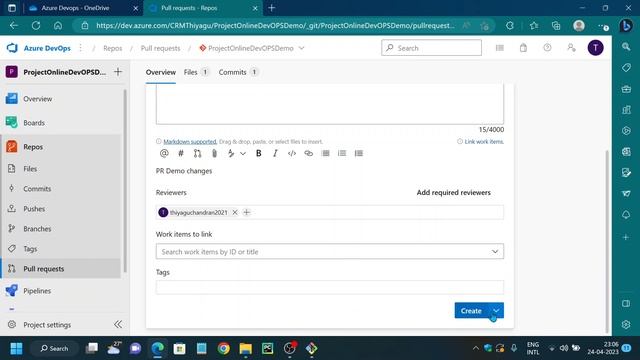Expand the Create button dropdown arrow
This screenshot has height=360, width=640.
point(496,311)
